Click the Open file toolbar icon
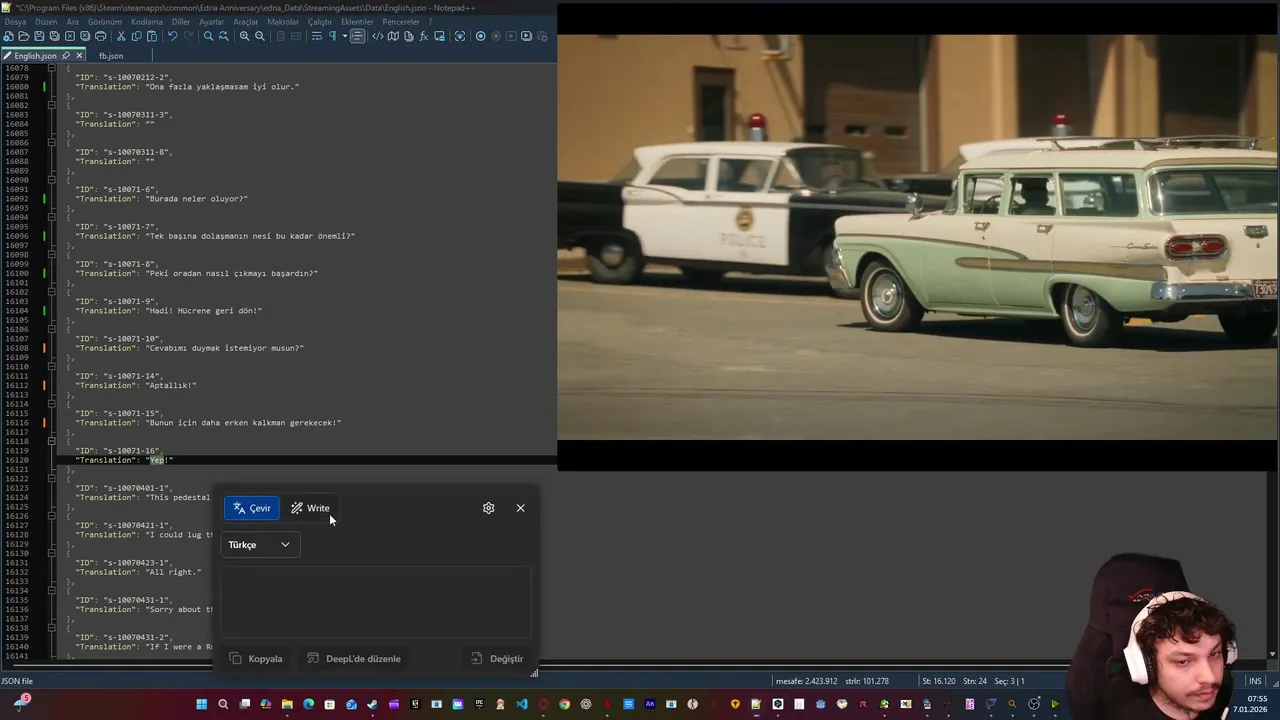The height and width of the screenshot is (720, 1280). [23, 36]
